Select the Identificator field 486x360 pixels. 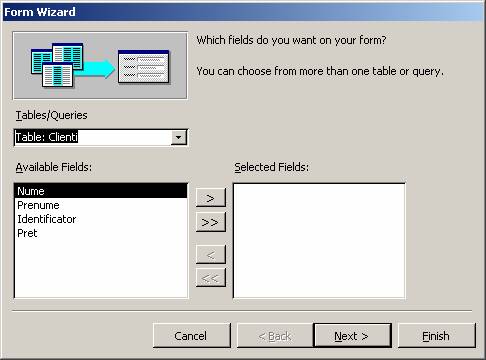click(x=101, y=219)
